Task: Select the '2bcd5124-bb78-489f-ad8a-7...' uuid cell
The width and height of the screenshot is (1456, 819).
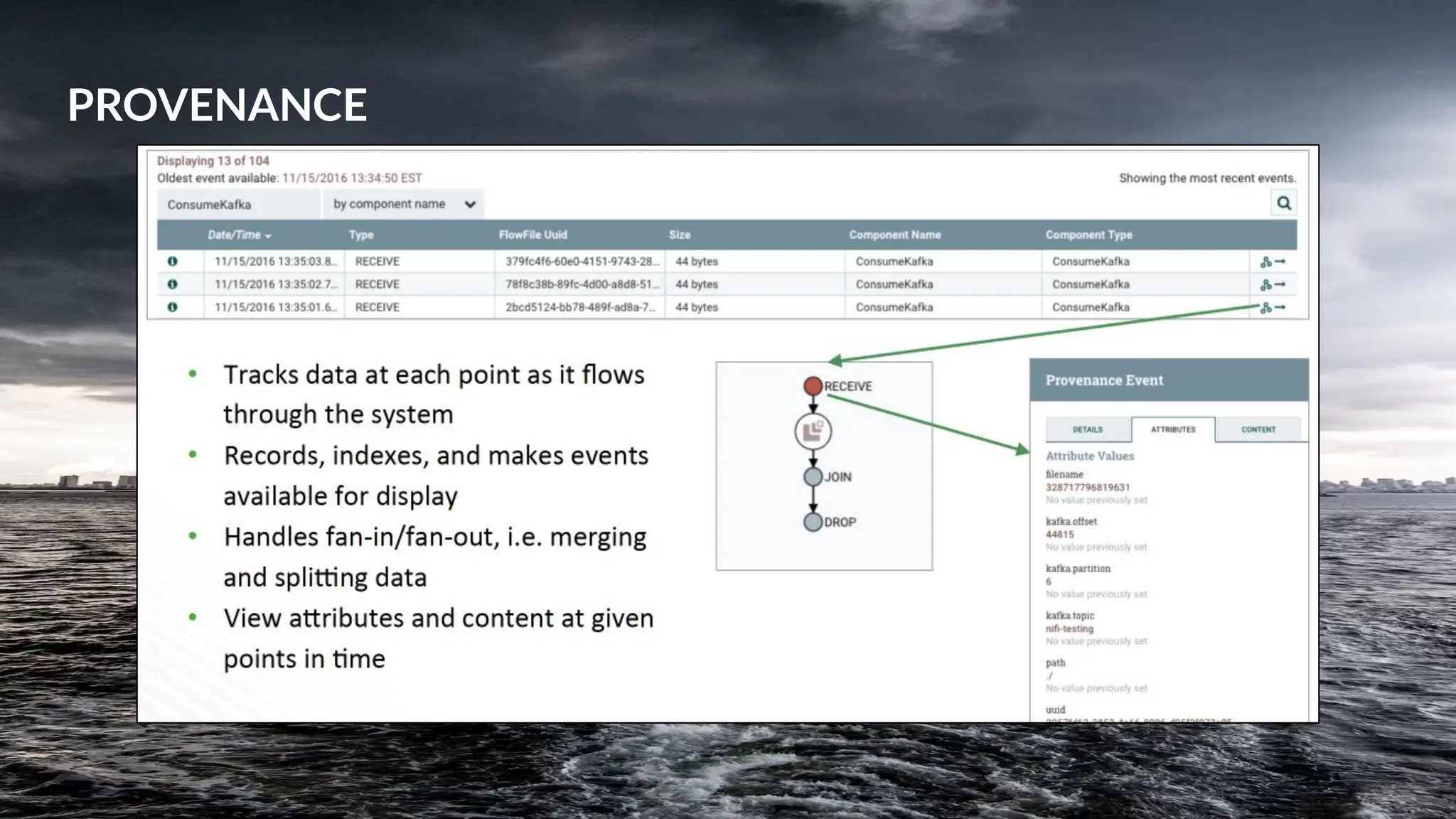Action: click(x=580, y=307)
